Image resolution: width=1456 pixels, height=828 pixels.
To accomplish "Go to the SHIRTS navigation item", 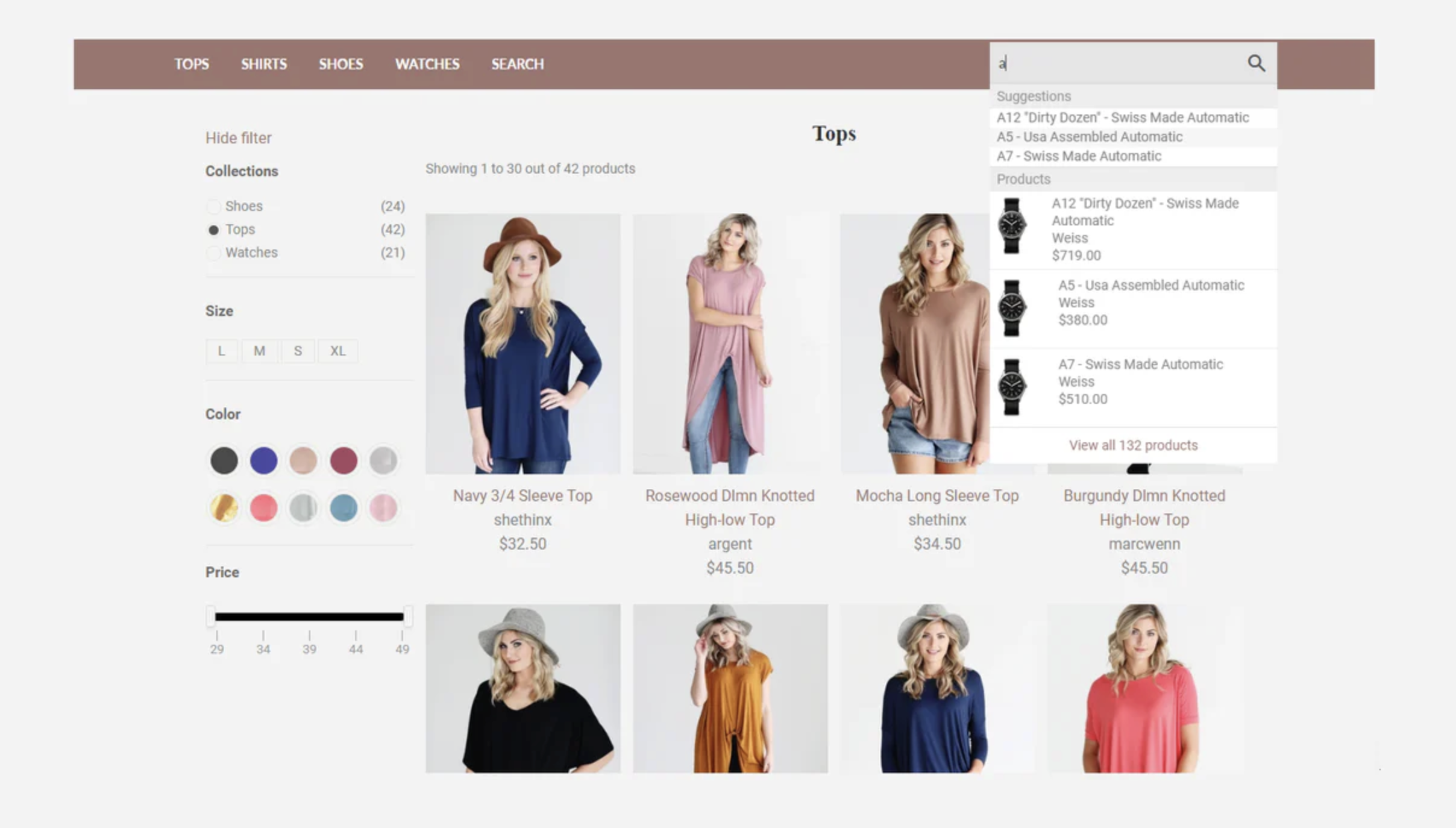I will coord(263,64).
